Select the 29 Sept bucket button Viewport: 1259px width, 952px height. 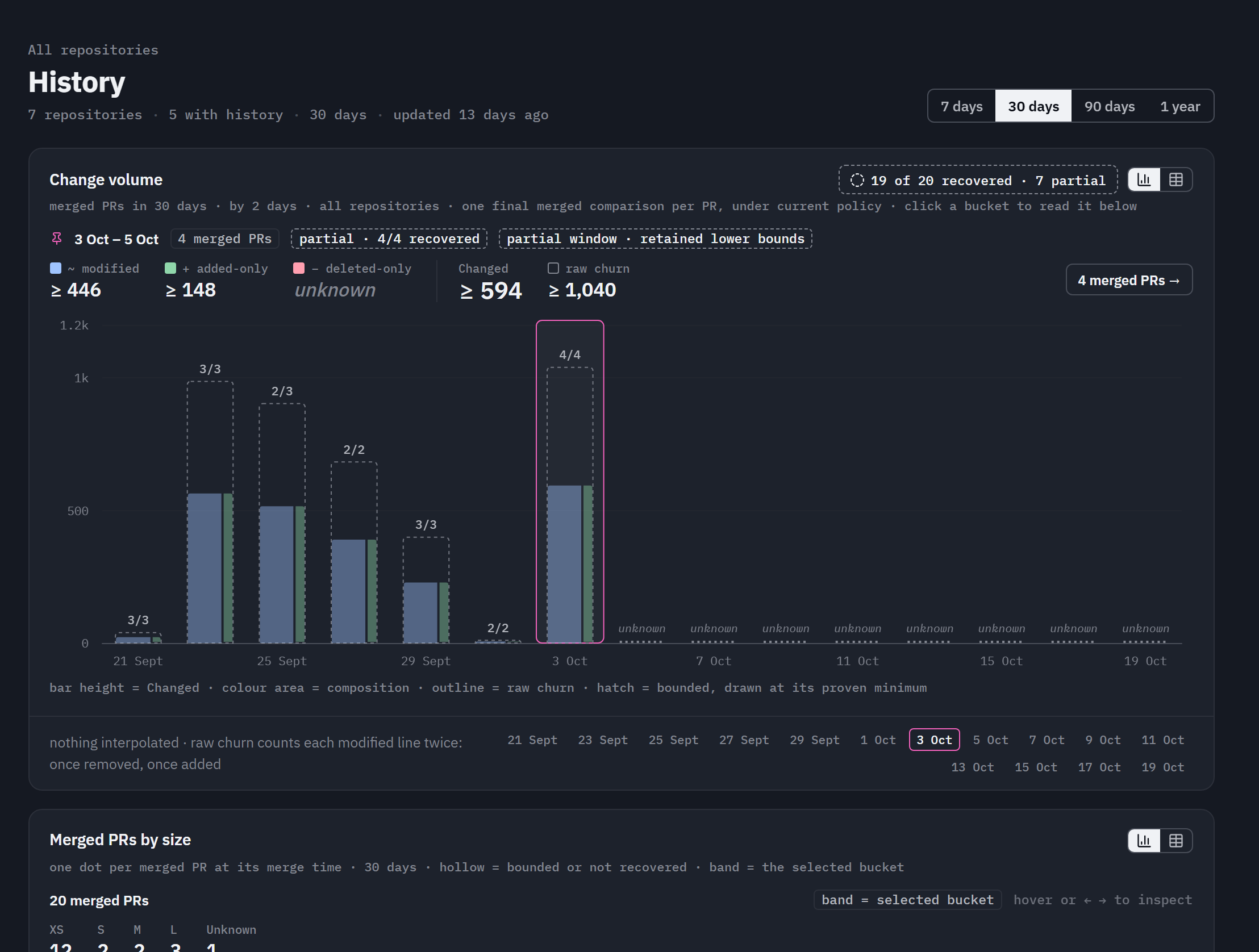[815, 740]
